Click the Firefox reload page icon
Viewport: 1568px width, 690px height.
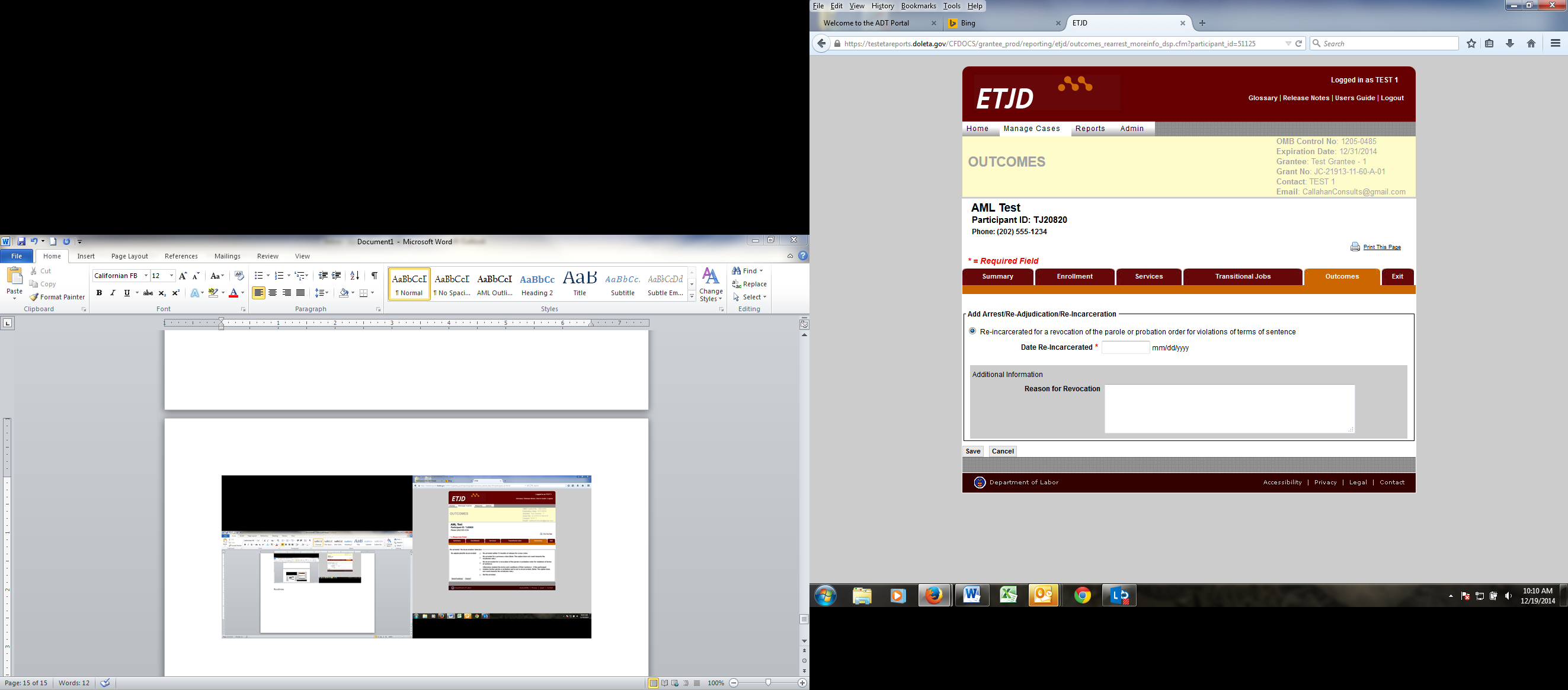1298,43
